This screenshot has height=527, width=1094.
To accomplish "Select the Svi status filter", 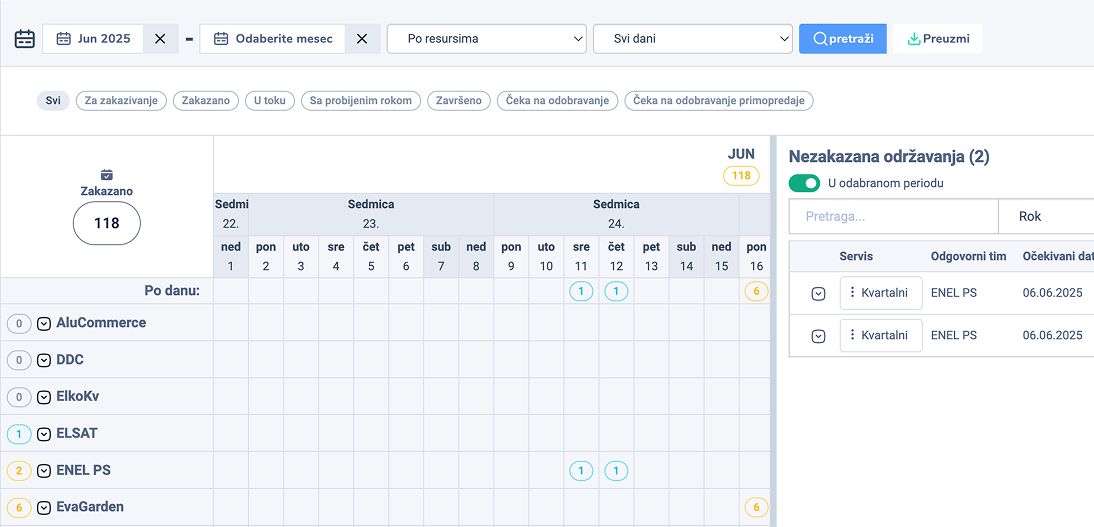I will (x=53, y=101).
